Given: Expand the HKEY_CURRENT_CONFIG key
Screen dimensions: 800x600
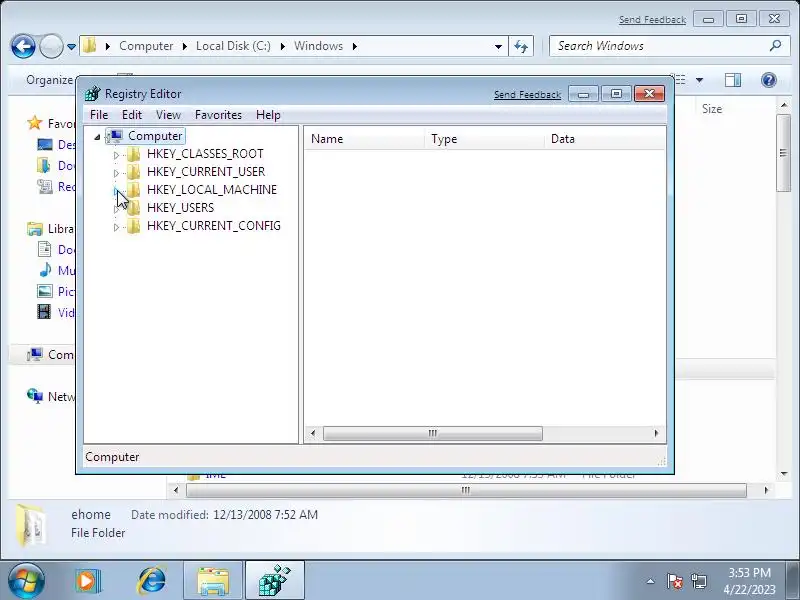Looking at the screenshot, I should pos(116,227).
